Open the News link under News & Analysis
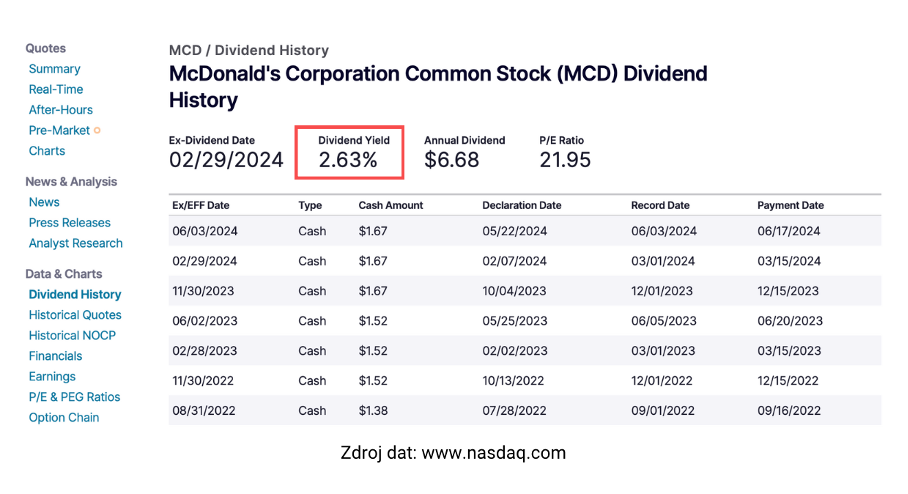Viewport: 908px width, 494px height. click(44, 202)
